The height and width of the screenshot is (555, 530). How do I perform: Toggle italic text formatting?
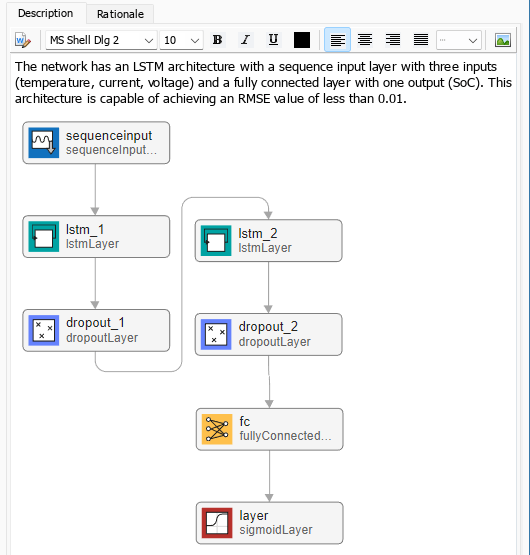[245, 40]
